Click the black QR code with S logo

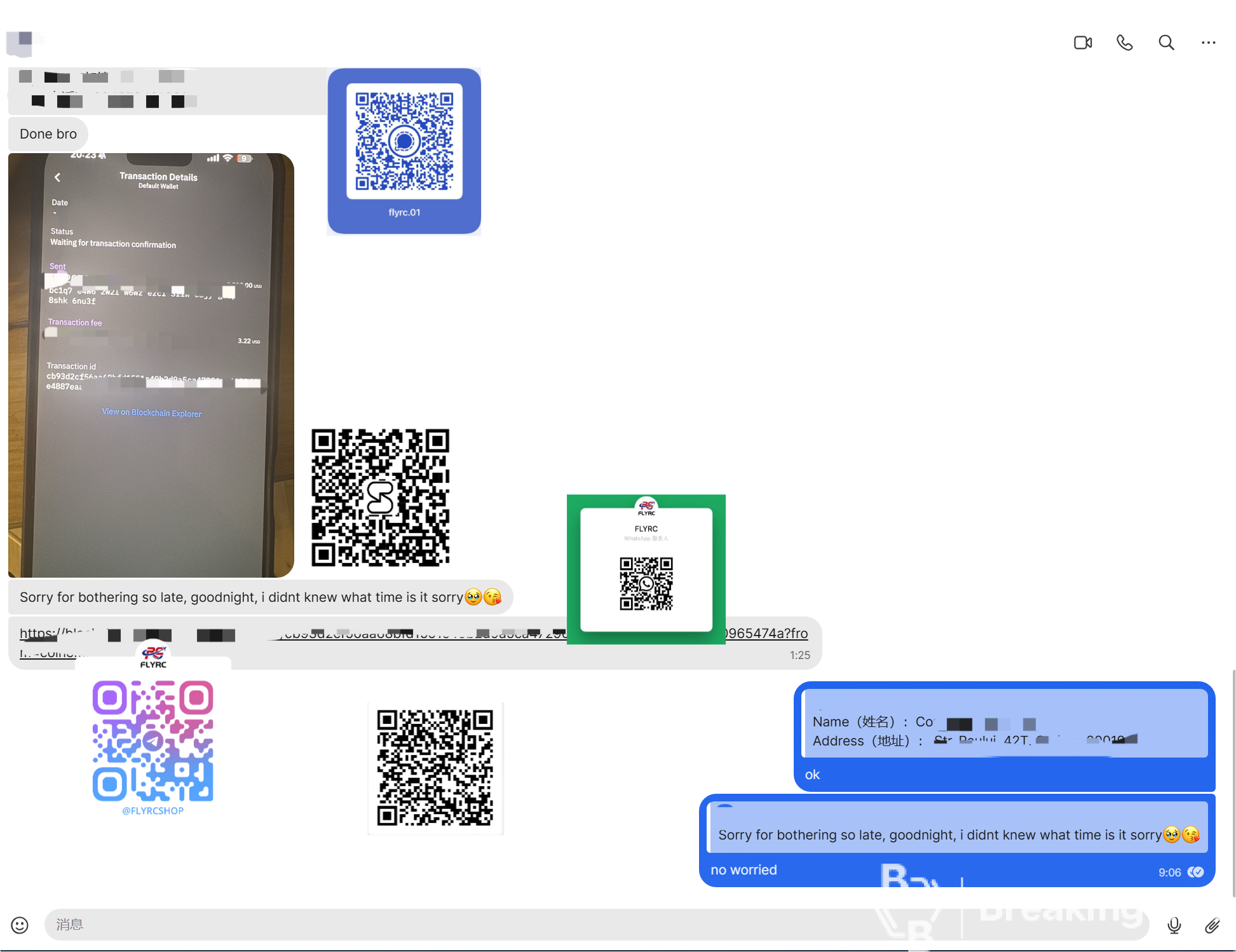[381, 498]
